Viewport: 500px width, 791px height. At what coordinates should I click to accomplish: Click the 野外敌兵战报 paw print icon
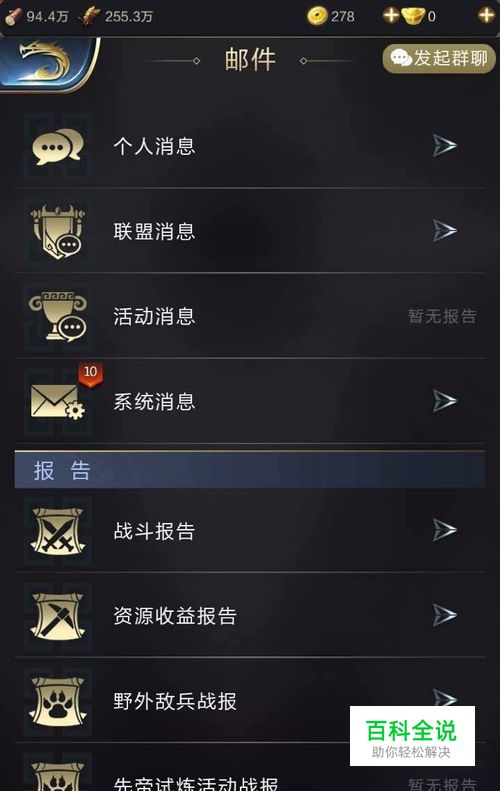58,701
